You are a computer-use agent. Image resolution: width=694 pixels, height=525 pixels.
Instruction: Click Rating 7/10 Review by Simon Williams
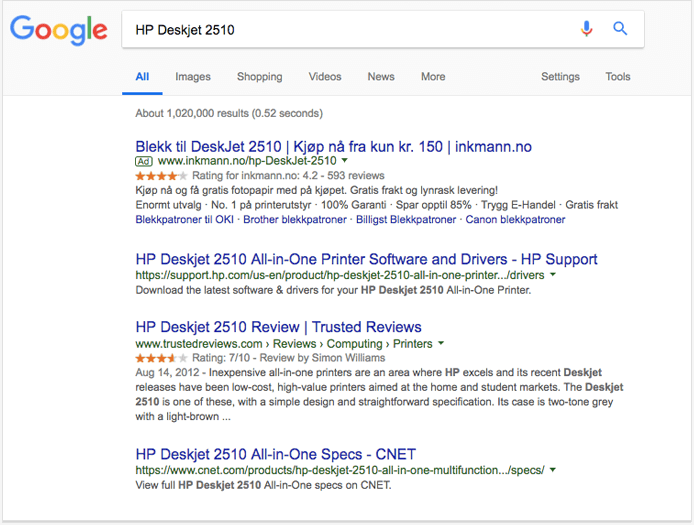pyautogui.click(x=289, y=358)
